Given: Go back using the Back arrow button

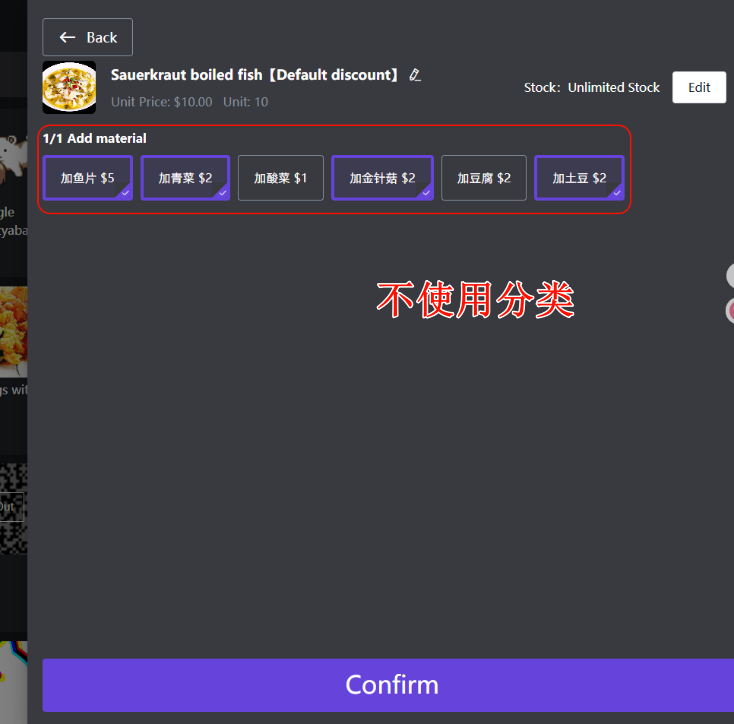Looking at the screenshot, I should (x=88, y=37).
